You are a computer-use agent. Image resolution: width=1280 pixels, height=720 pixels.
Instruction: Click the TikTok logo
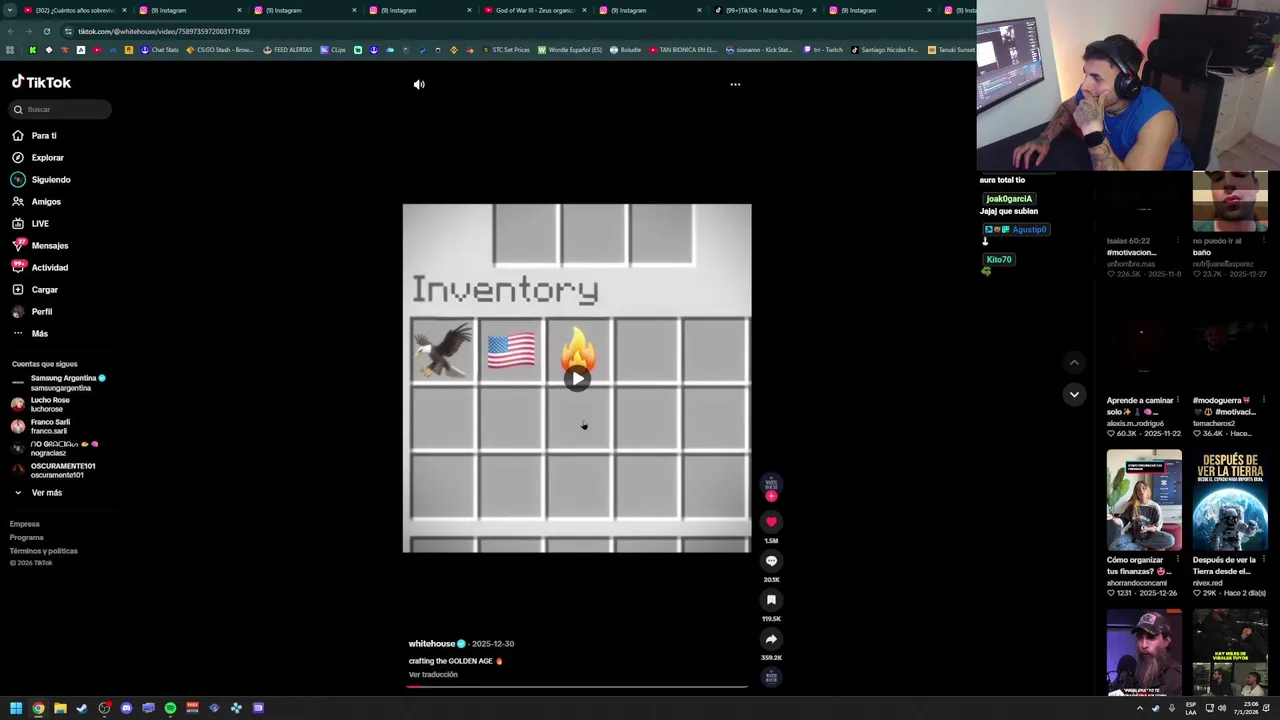click(x=41, y=82)
